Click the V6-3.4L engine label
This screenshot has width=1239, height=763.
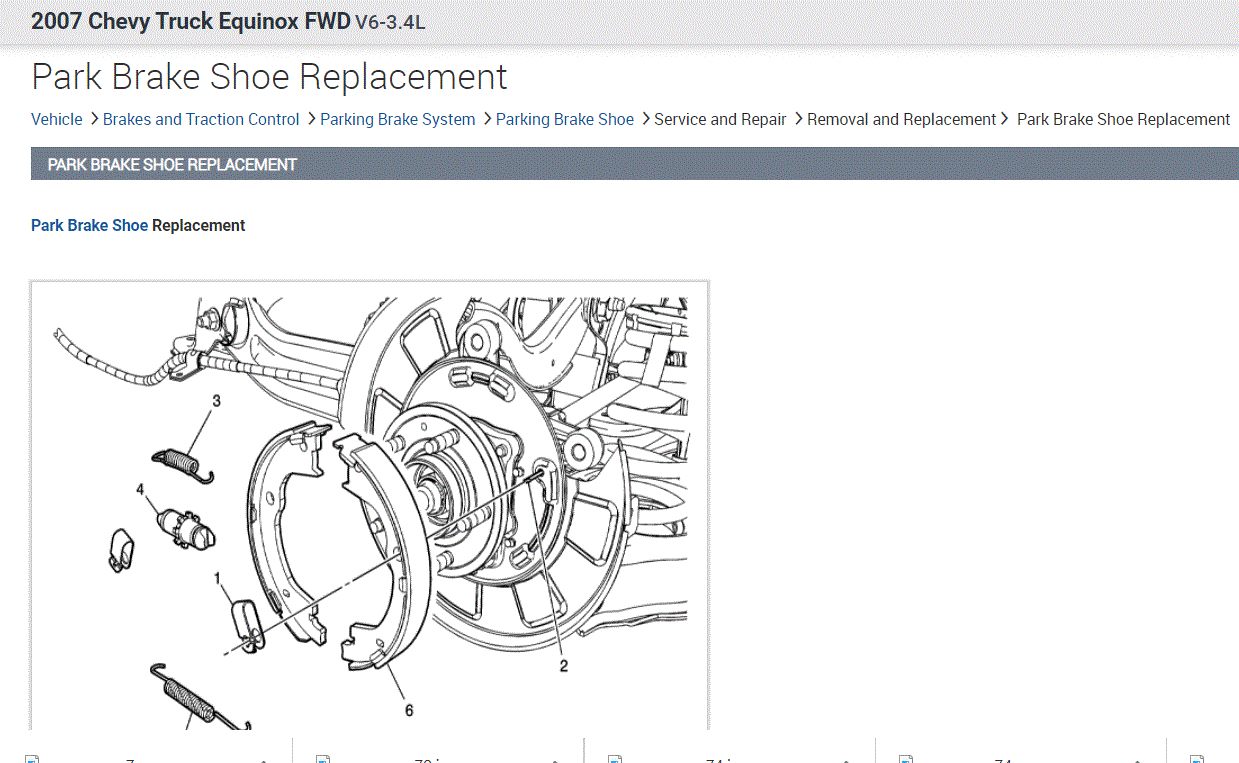[390, 22]
